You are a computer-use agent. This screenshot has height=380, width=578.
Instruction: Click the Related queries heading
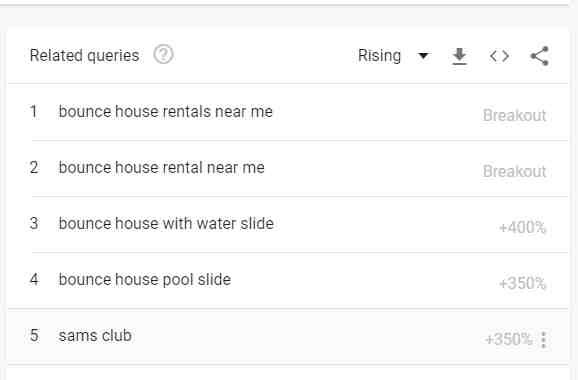[84, 56]
